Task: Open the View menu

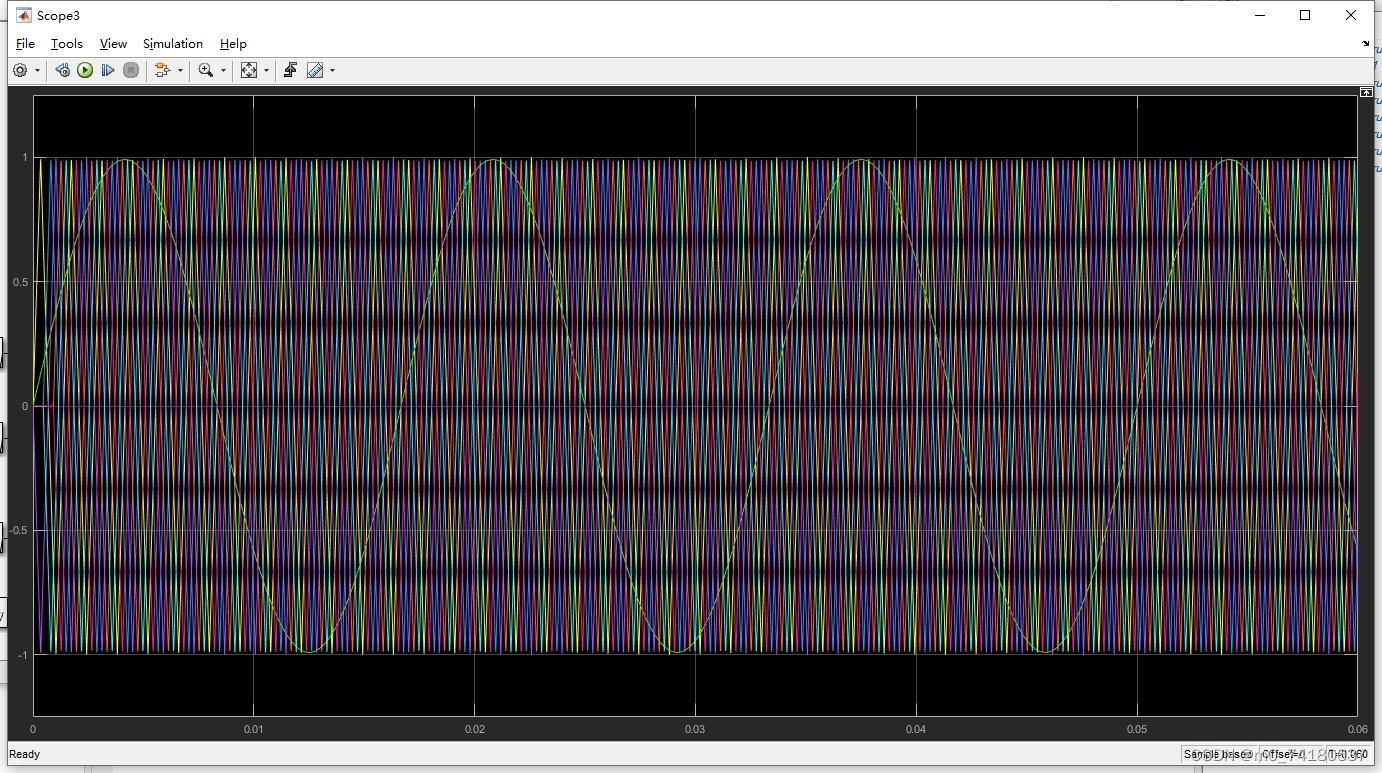Action: coord(113,44)
